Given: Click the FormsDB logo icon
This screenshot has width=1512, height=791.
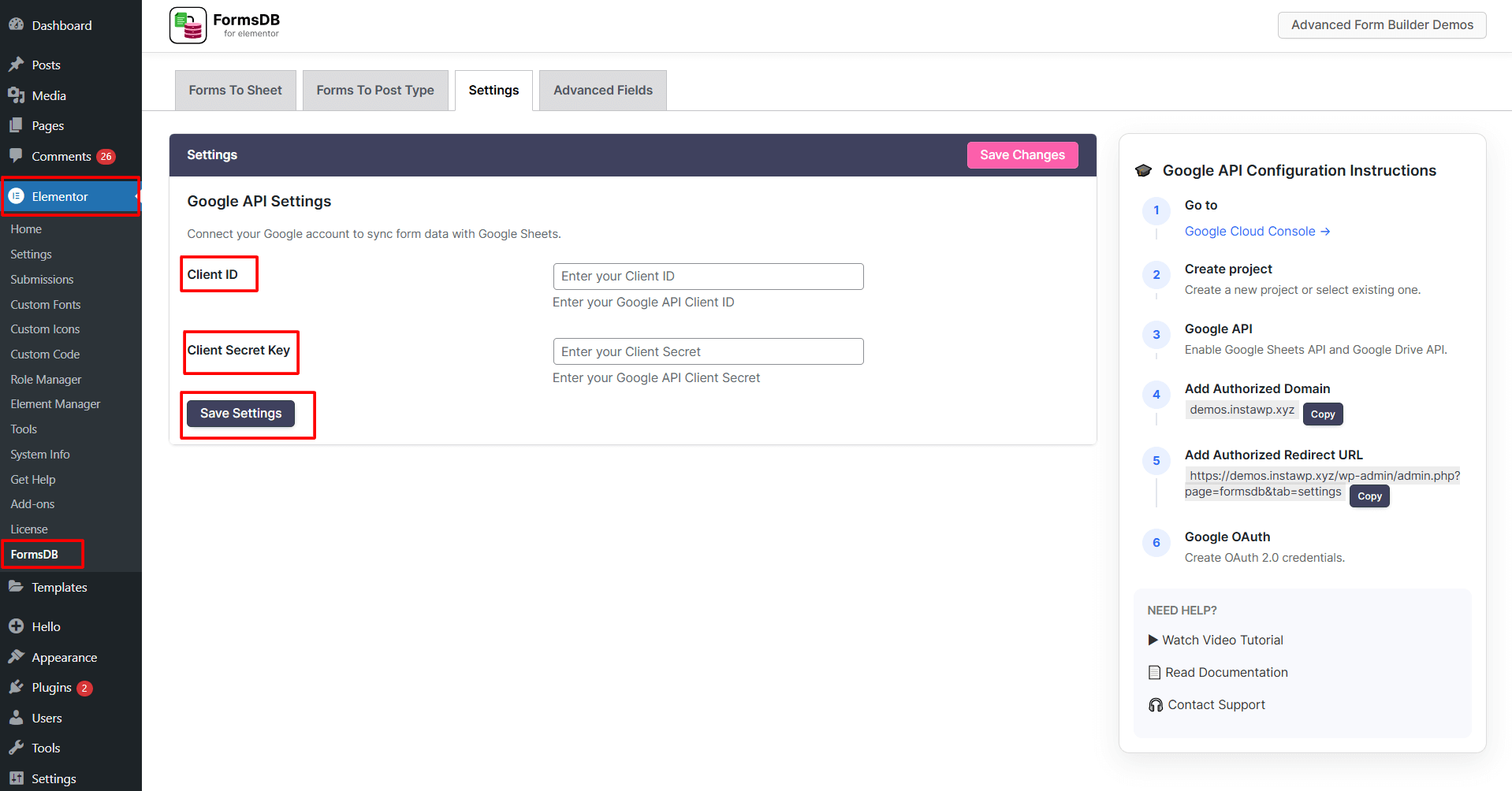Looking at the screenshot, I should coord(188,25).
